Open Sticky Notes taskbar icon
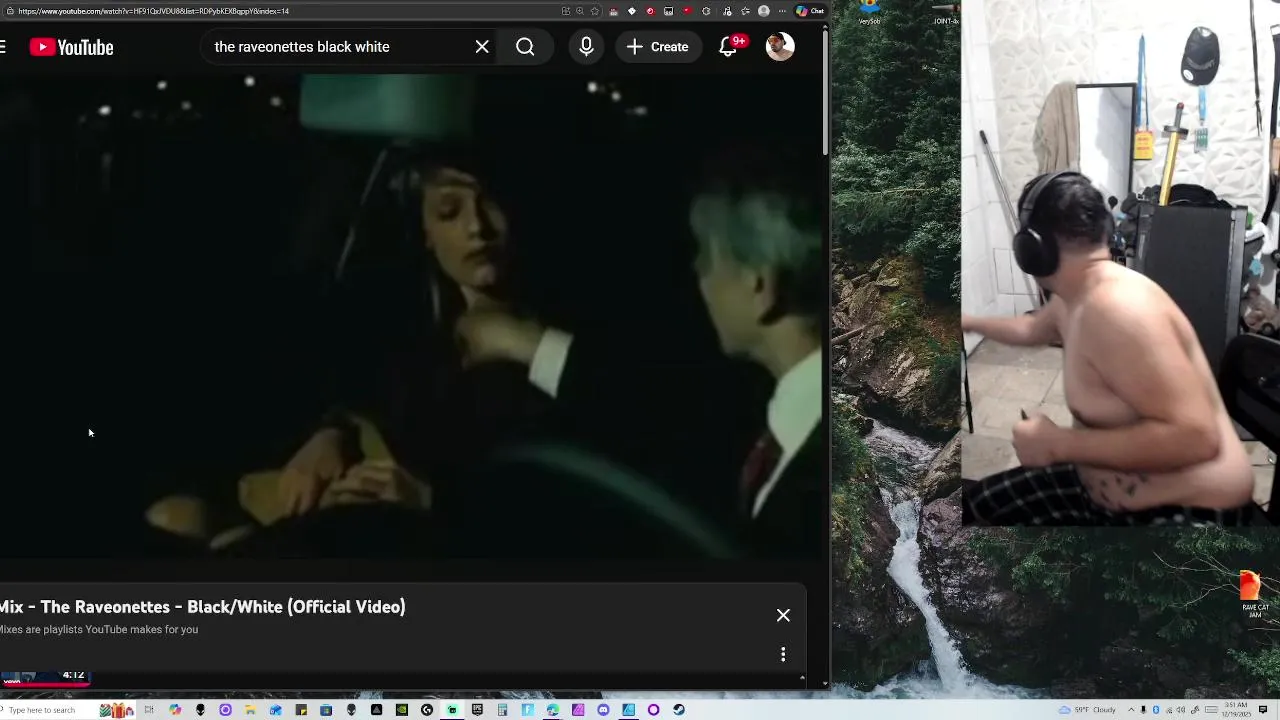The width and height of the screenshot is (1280, 720). click(301, 710)
